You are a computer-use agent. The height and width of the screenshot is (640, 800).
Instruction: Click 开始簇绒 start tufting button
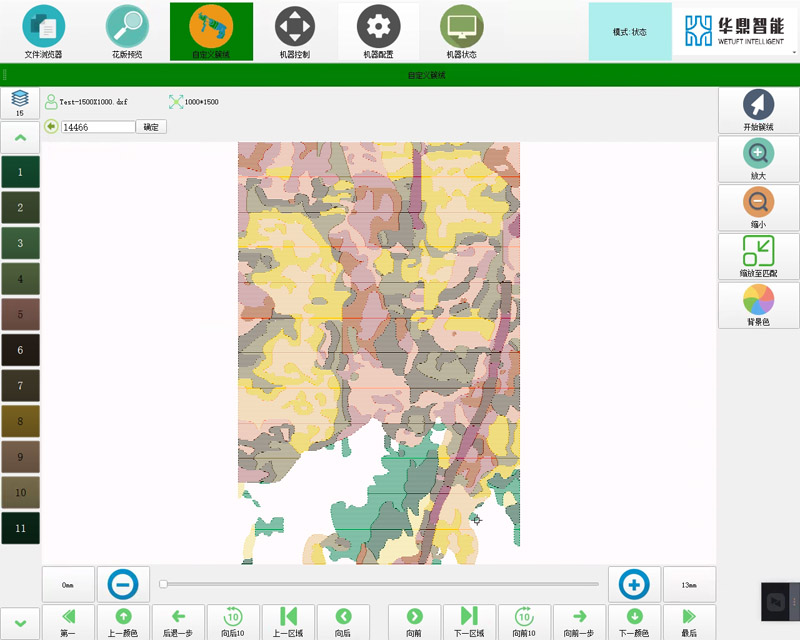[x=759, y=110]
